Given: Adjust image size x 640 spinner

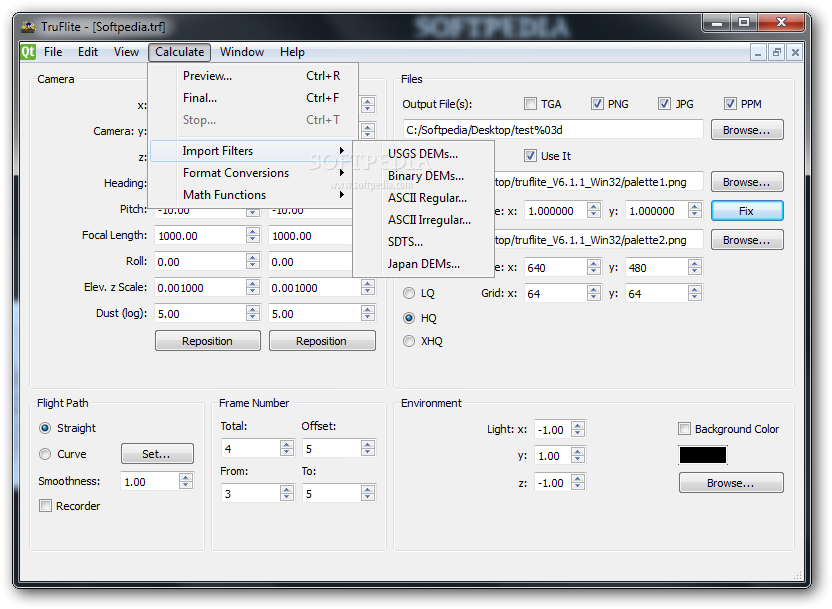Looking at the screenshot, I should [594, 267].
